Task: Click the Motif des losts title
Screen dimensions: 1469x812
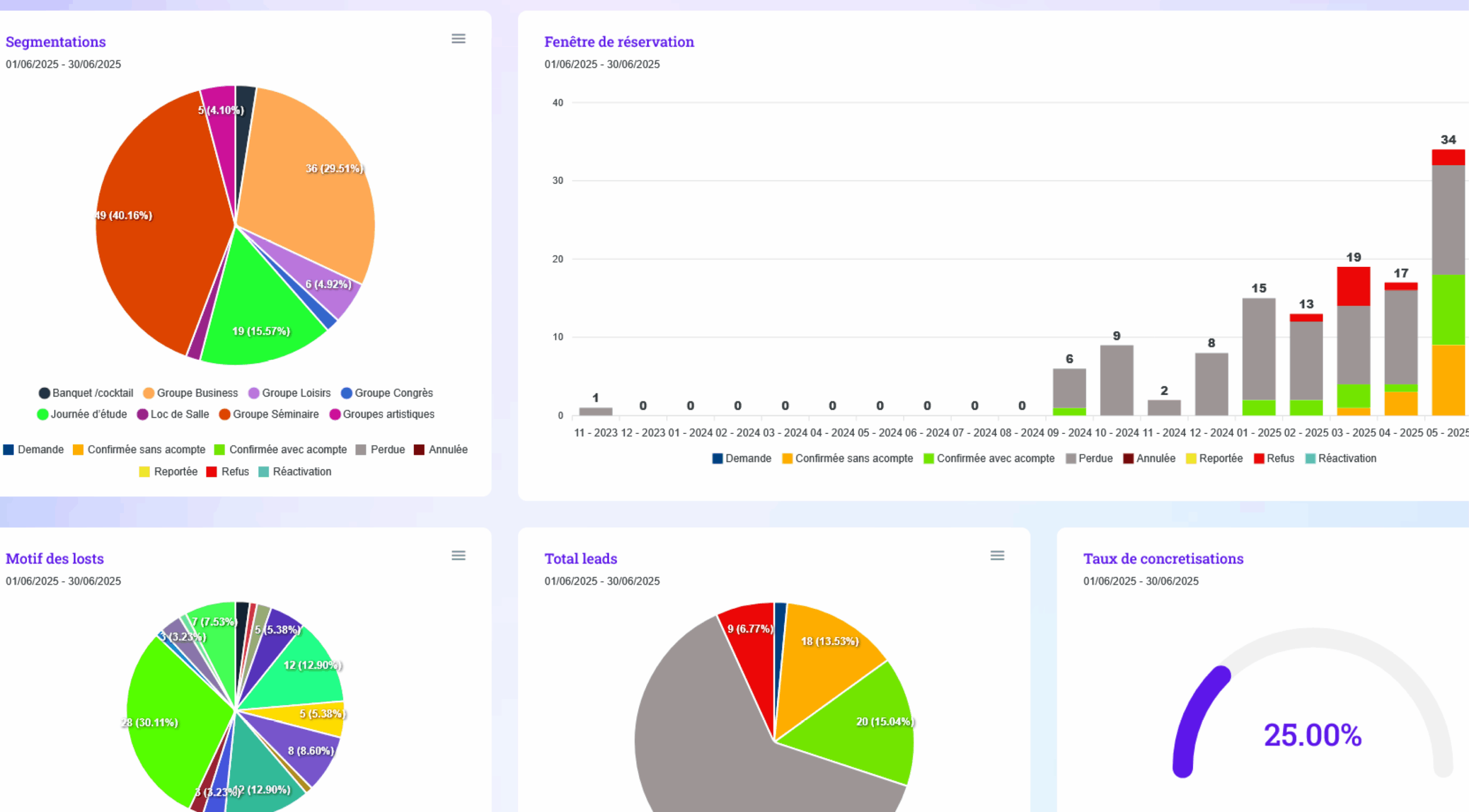Action: pos(55,559)
